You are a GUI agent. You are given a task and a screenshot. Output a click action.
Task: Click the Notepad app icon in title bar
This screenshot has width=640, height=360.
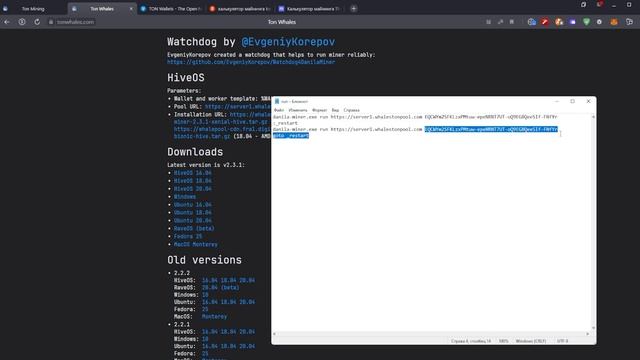tap(277, 101)
